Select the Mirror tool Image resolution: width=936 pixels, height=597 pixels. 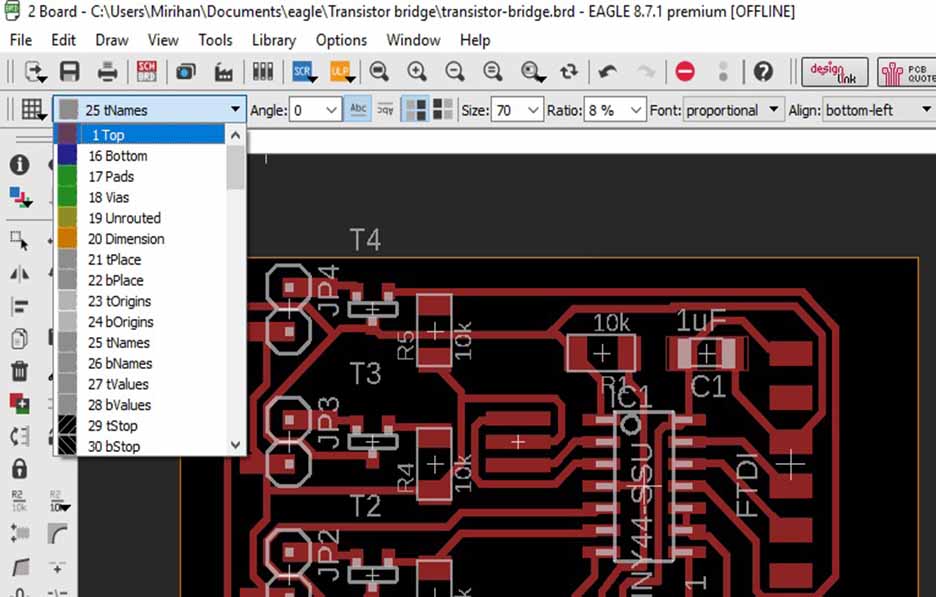point(20,274)
